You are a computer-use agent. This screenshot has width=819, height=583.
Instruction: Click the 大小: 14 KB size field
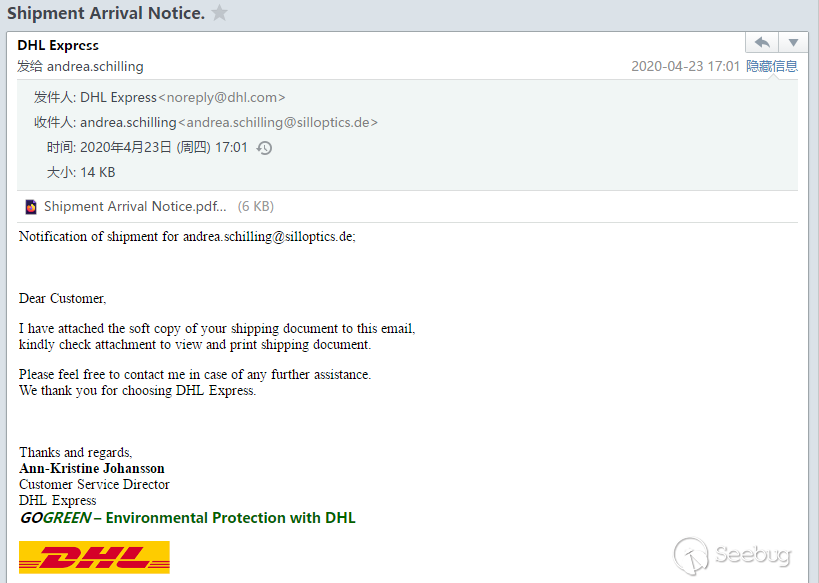[x=81, y=172]
